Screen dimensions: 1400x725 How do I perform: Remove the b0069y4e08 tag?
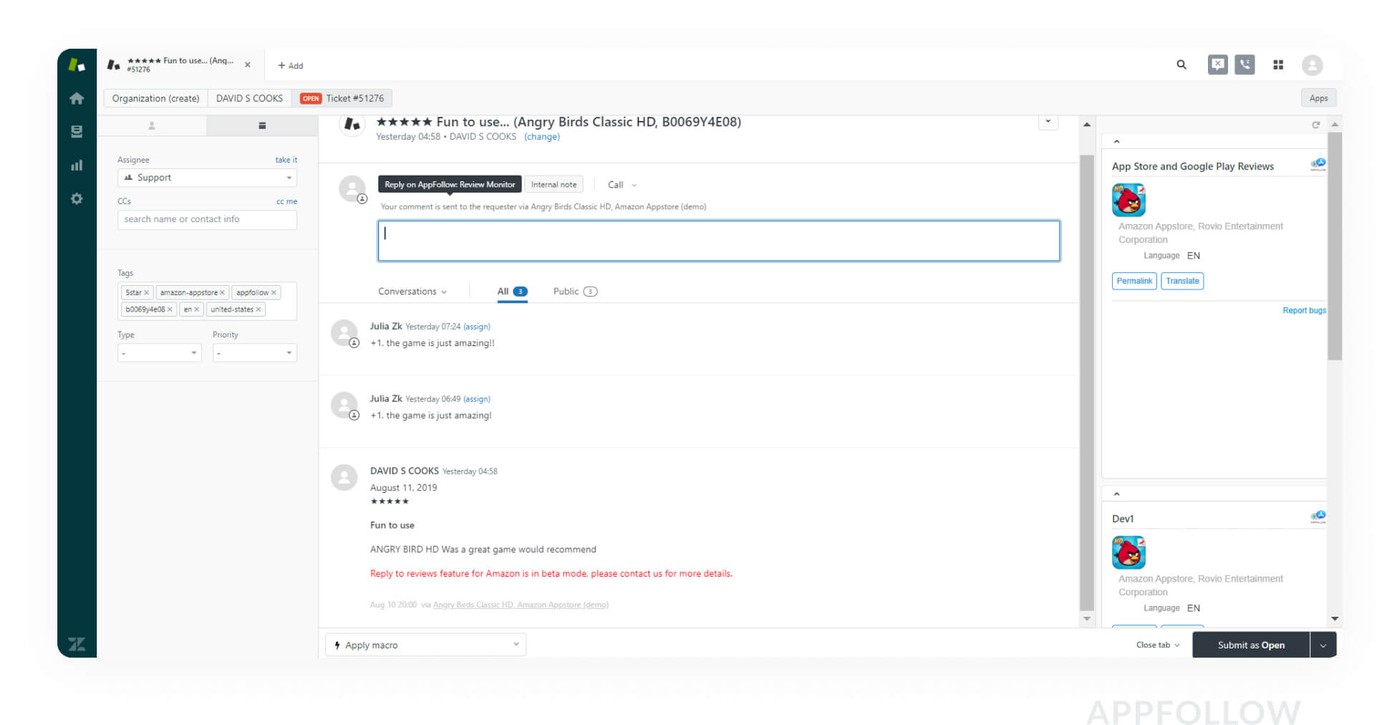coord(170,310)
